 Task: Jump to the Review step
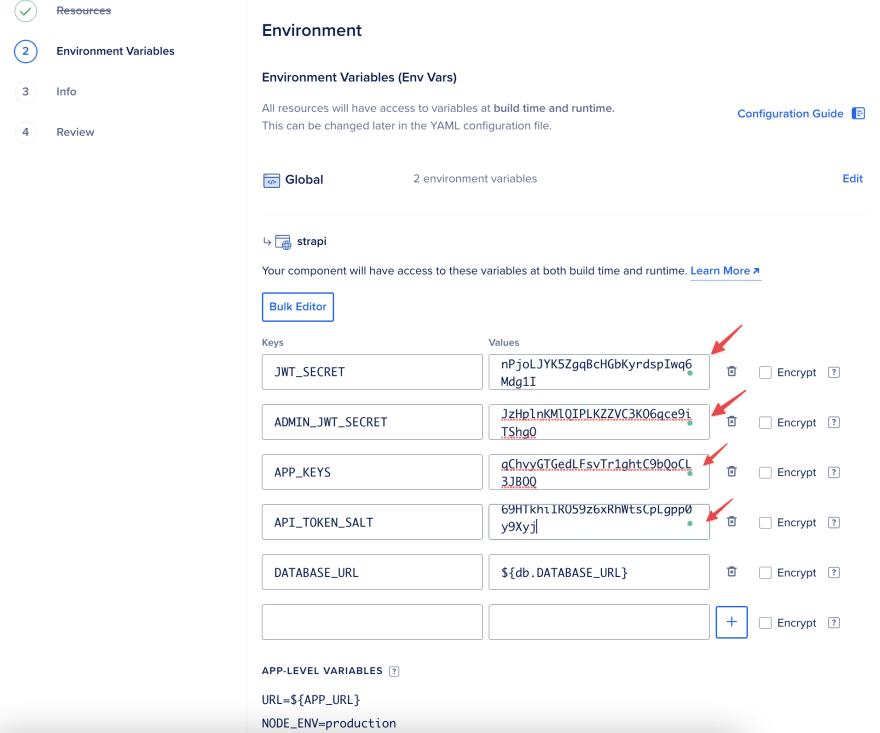(75, 132)
